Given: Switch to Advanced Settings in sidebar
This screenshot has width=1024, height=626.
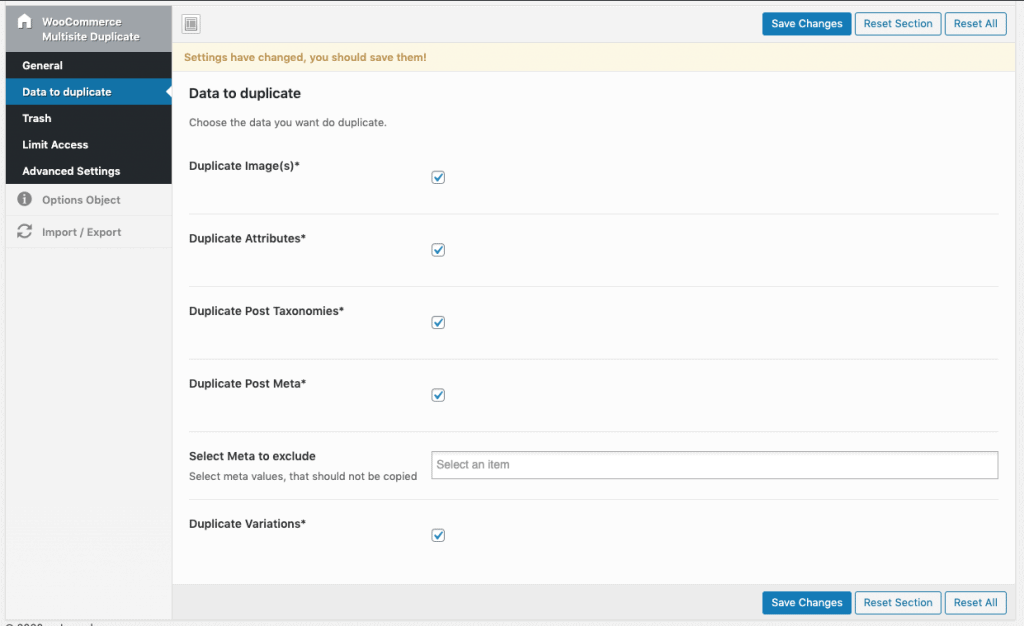Looking at the screenshot, I should pos(71,171).
